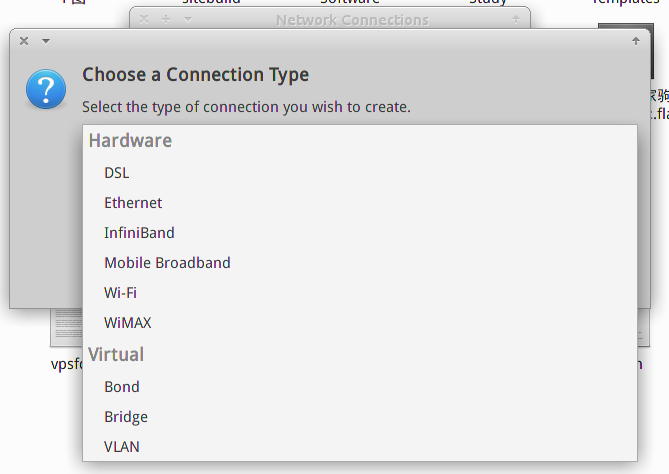Open Network Connections window menu arrow
This screenshot has height=474, width=669.
click(188, 20)
